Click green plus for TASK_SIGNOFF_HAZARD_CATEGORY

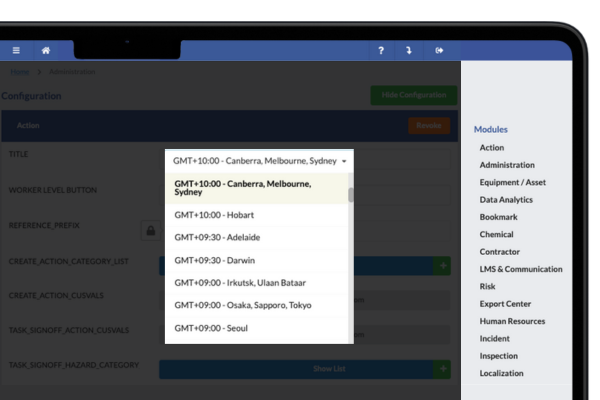tap(441, 369)
